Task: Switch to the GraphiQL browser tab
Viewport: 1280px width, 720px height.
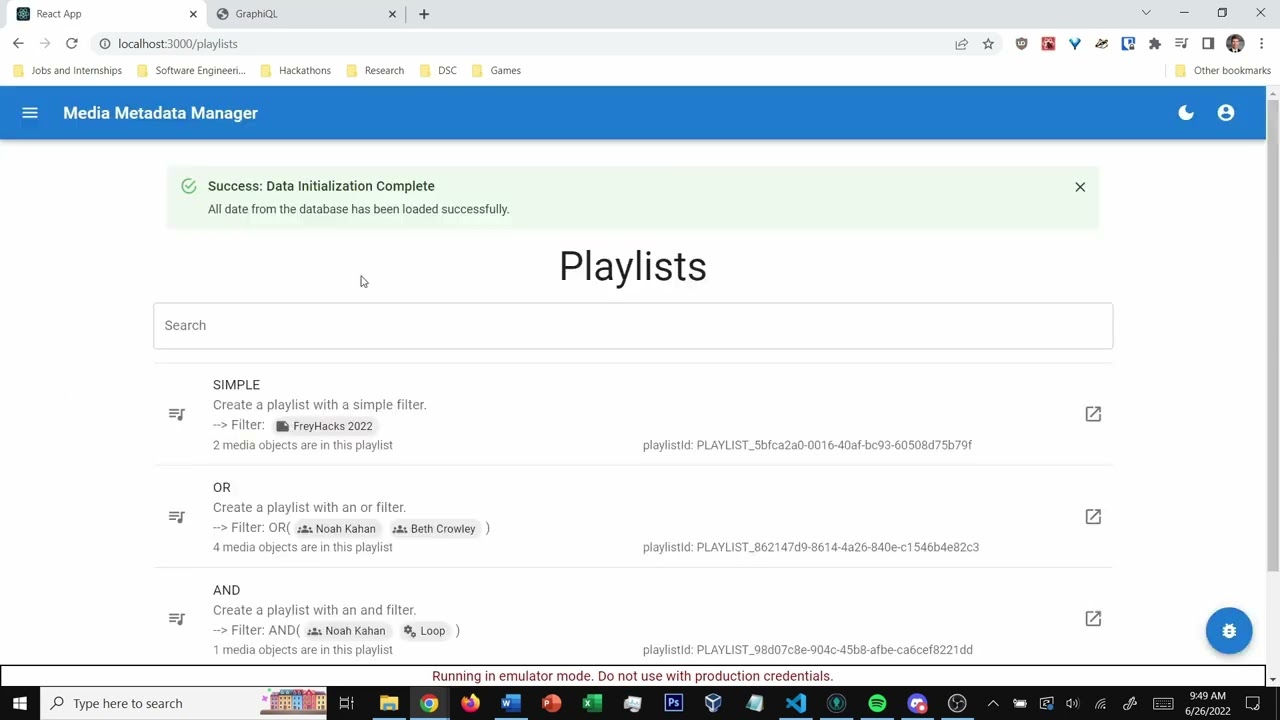Action: click(x=305, y=14)
